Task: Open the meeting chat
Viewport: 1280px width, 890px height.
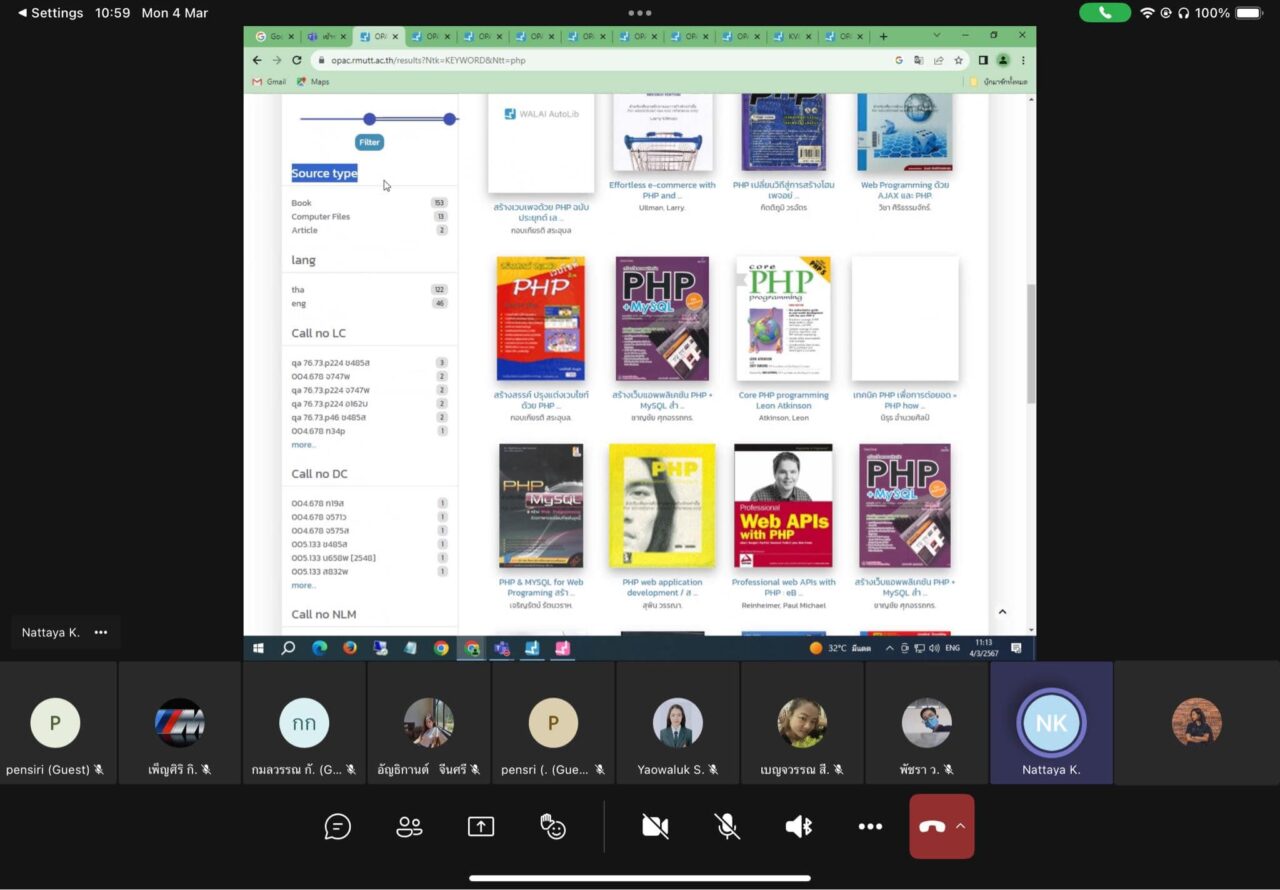Action: [x=338, y=827]
